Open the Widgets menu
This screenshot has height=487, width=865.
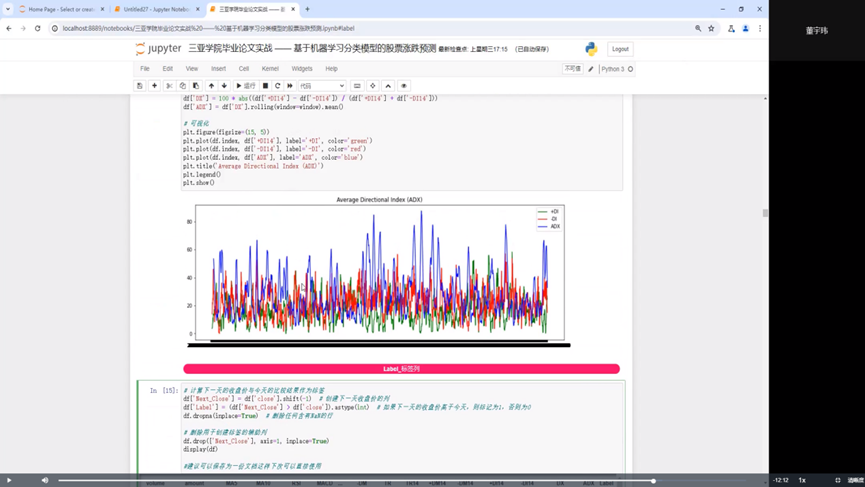tap(302, 69)
